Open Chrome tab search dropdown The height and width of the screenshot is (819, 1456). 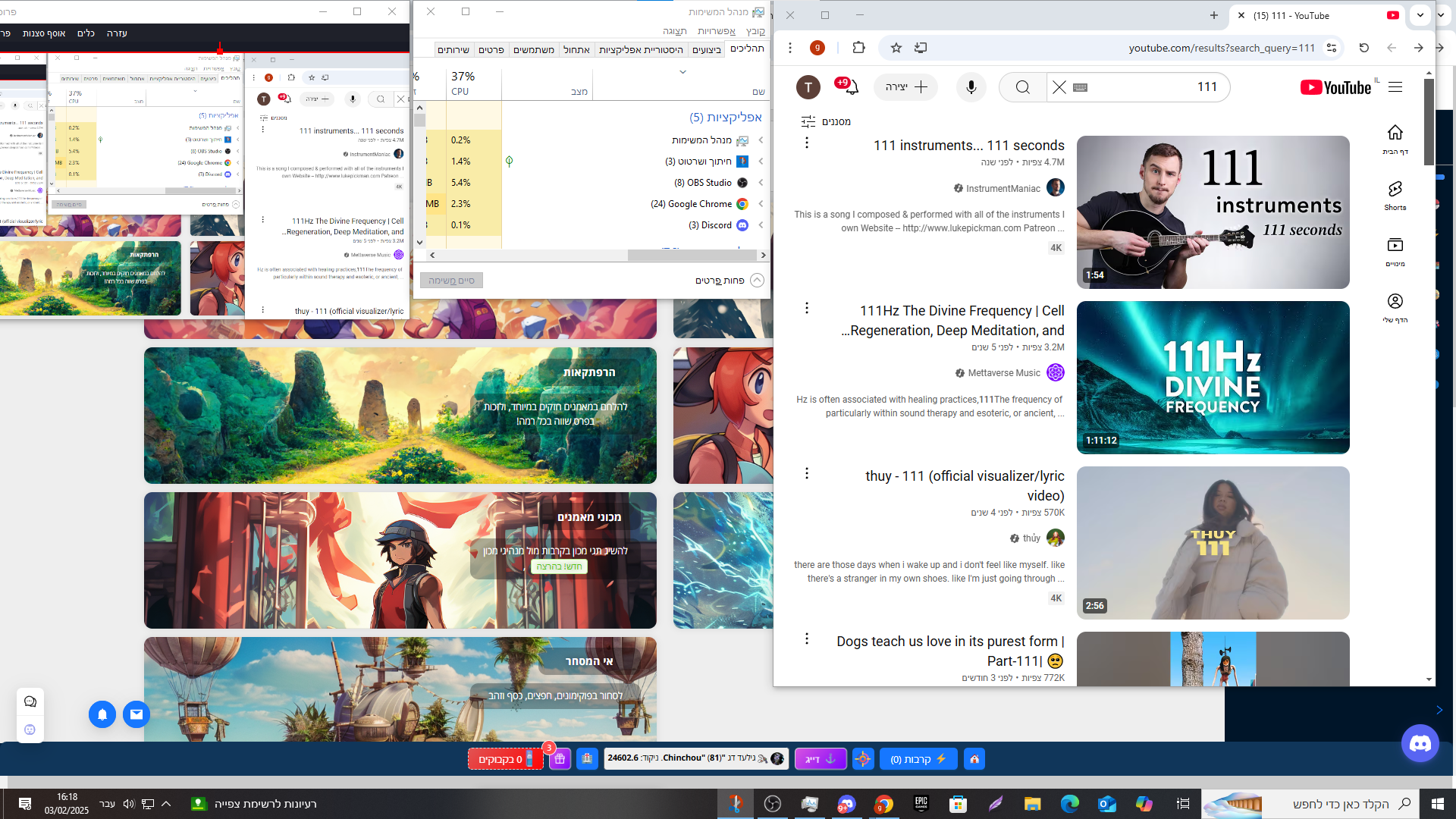(x=1420, y=15)
